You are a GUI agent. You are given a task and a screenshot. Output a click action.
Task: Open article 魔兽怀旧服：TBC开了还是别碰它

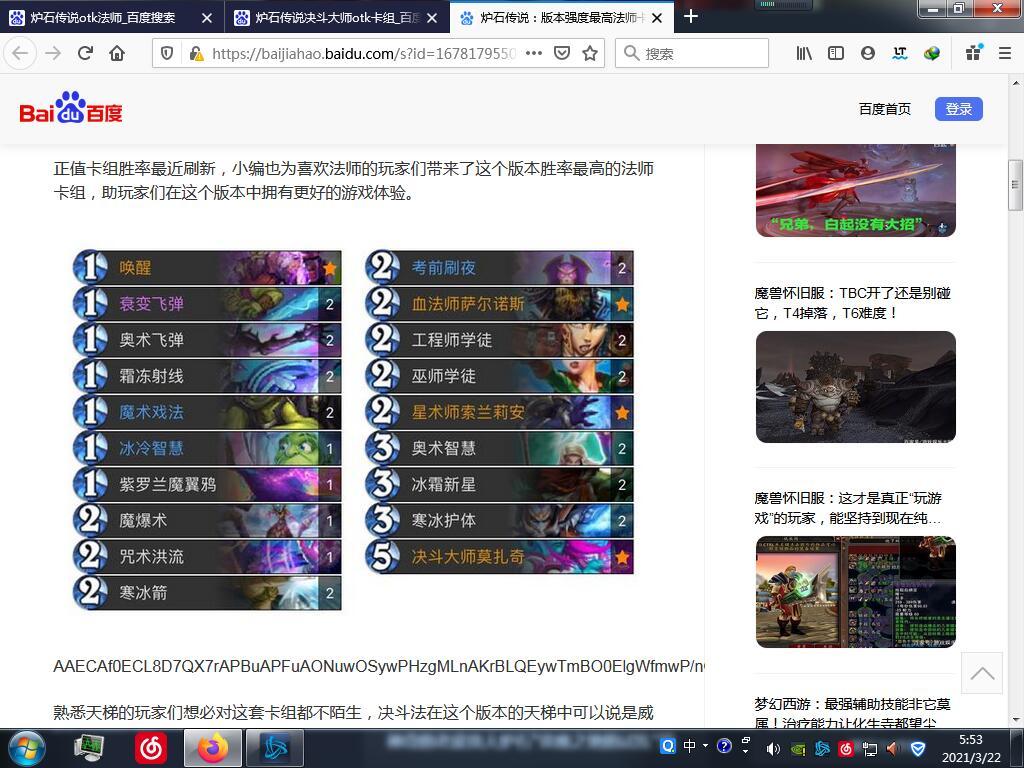pyautogui.click(x=853, y=303)
